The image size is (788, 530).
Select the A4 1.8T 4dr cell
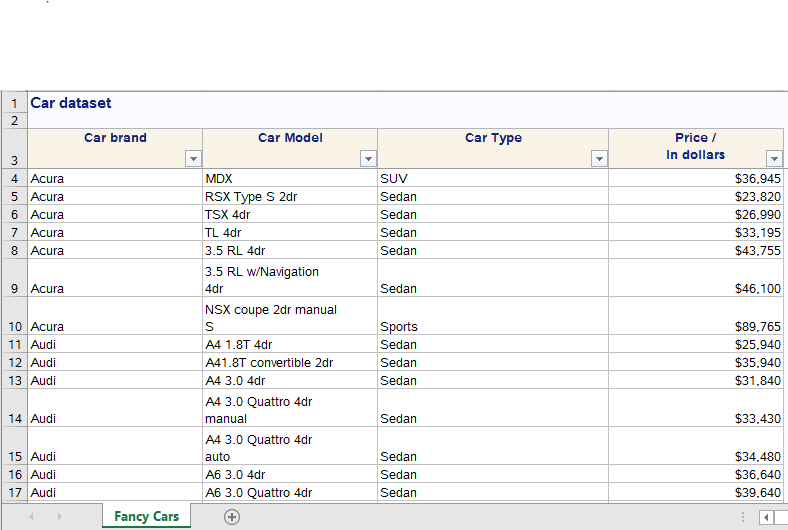[x=290, y=345]
